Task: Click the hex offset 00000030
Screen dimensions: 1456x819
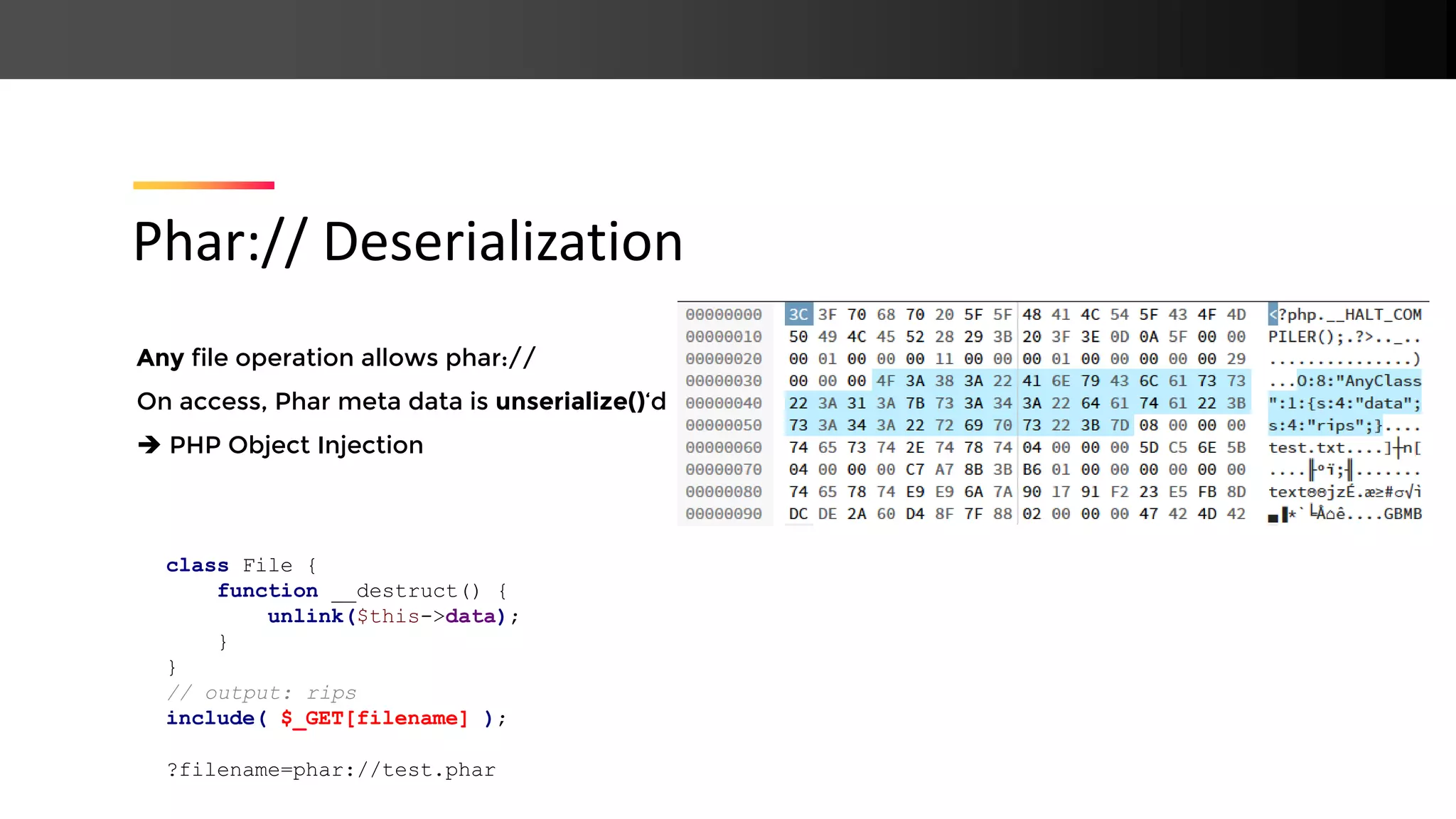Action: coord(724,381)
